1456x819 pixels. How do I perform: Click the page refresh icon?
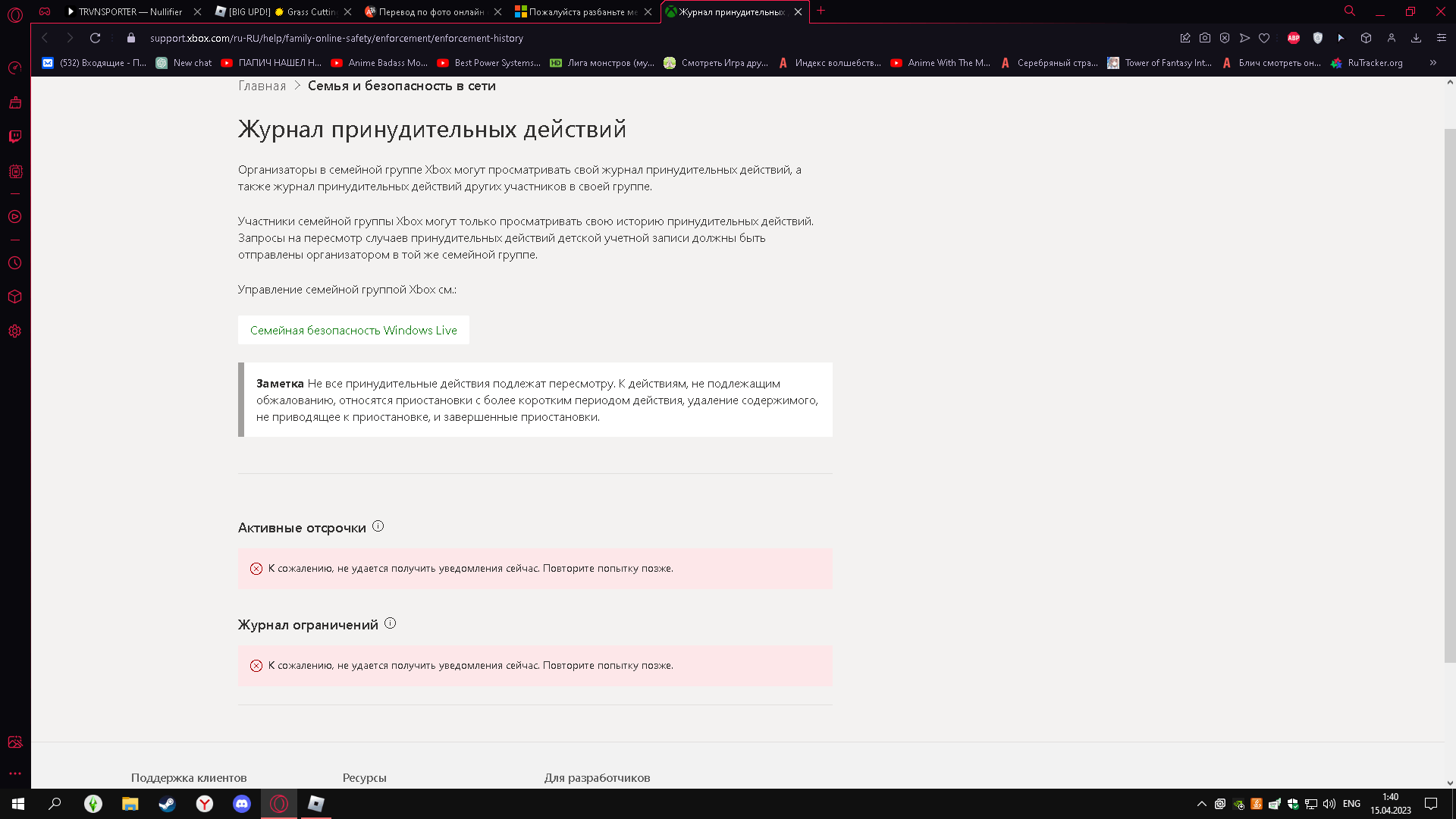pyautogui.click(x=95, y=38)
